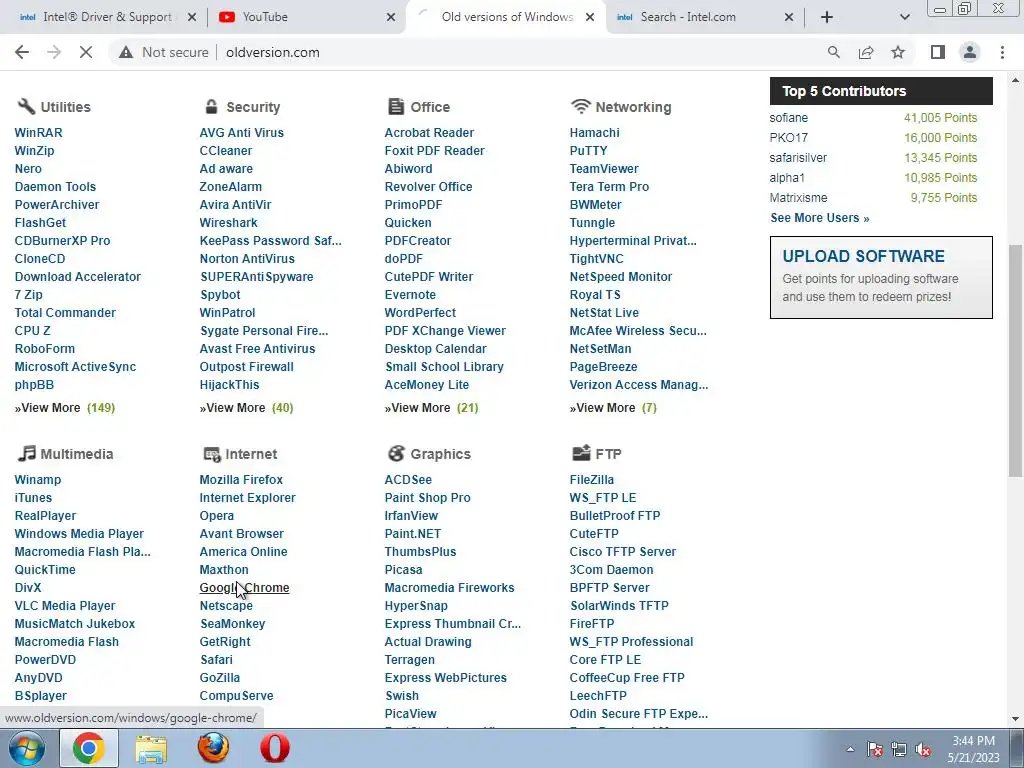
Task: Close the YouTube tab
Action: click(391, 17)
